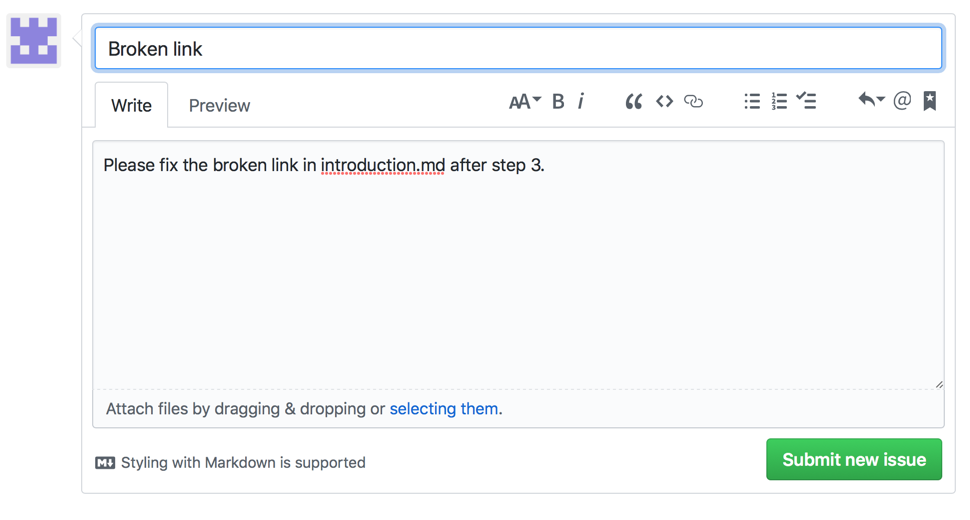
Task: Open the saved replies dropdown
Action: click(x=870, y=100)
